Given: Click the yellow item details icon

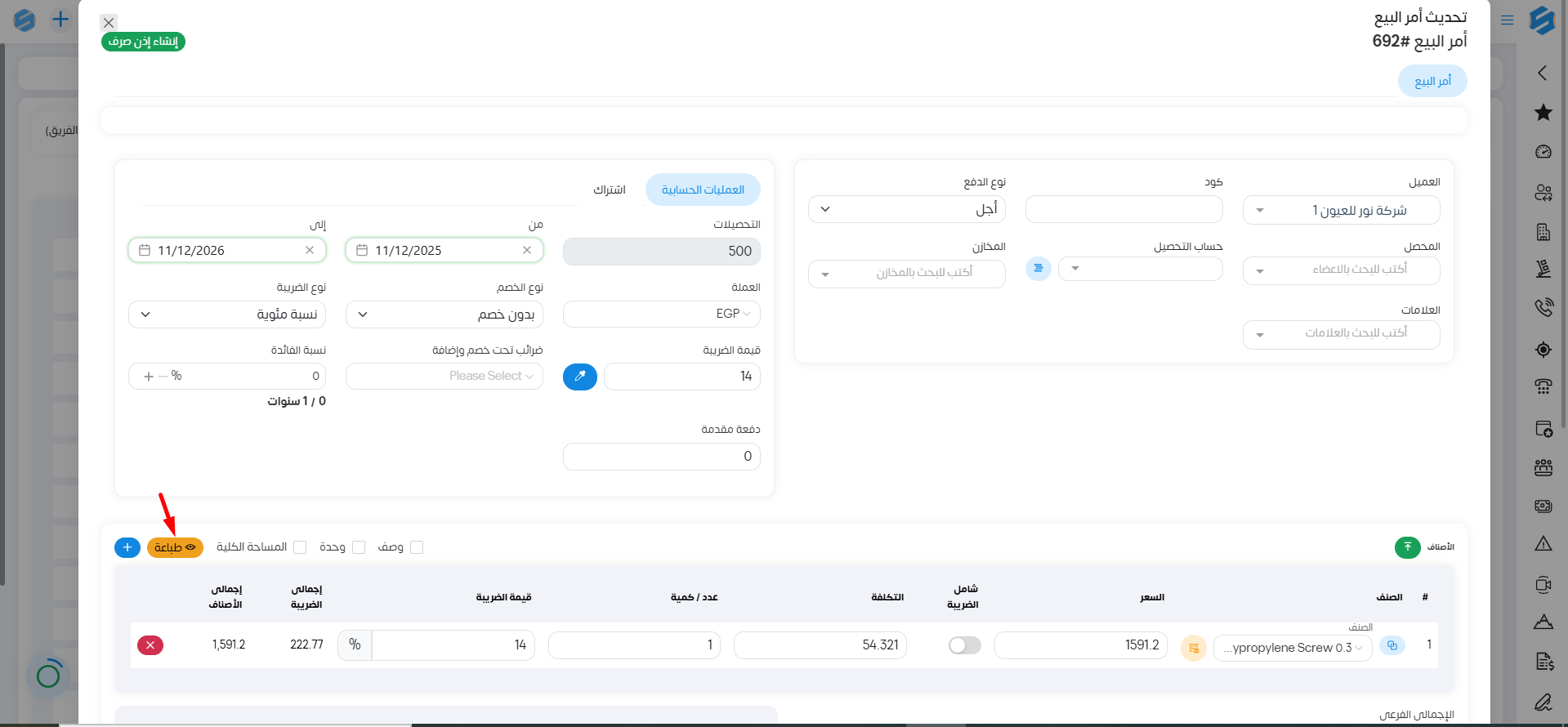Looking at the screenshot, I should [1194, 648].
